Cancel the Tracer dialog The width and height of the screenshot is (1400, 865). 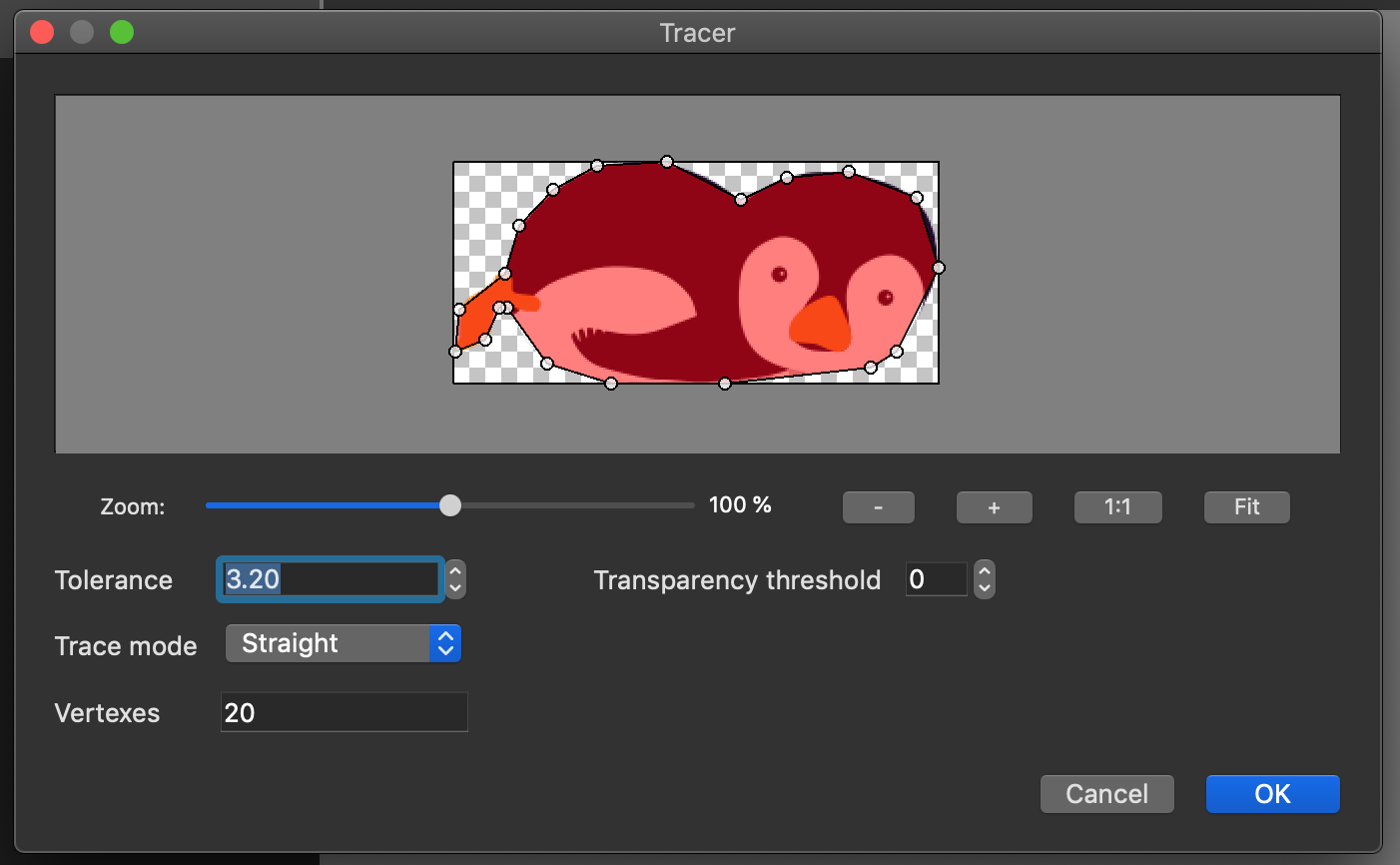click(x=1106, y=794)
